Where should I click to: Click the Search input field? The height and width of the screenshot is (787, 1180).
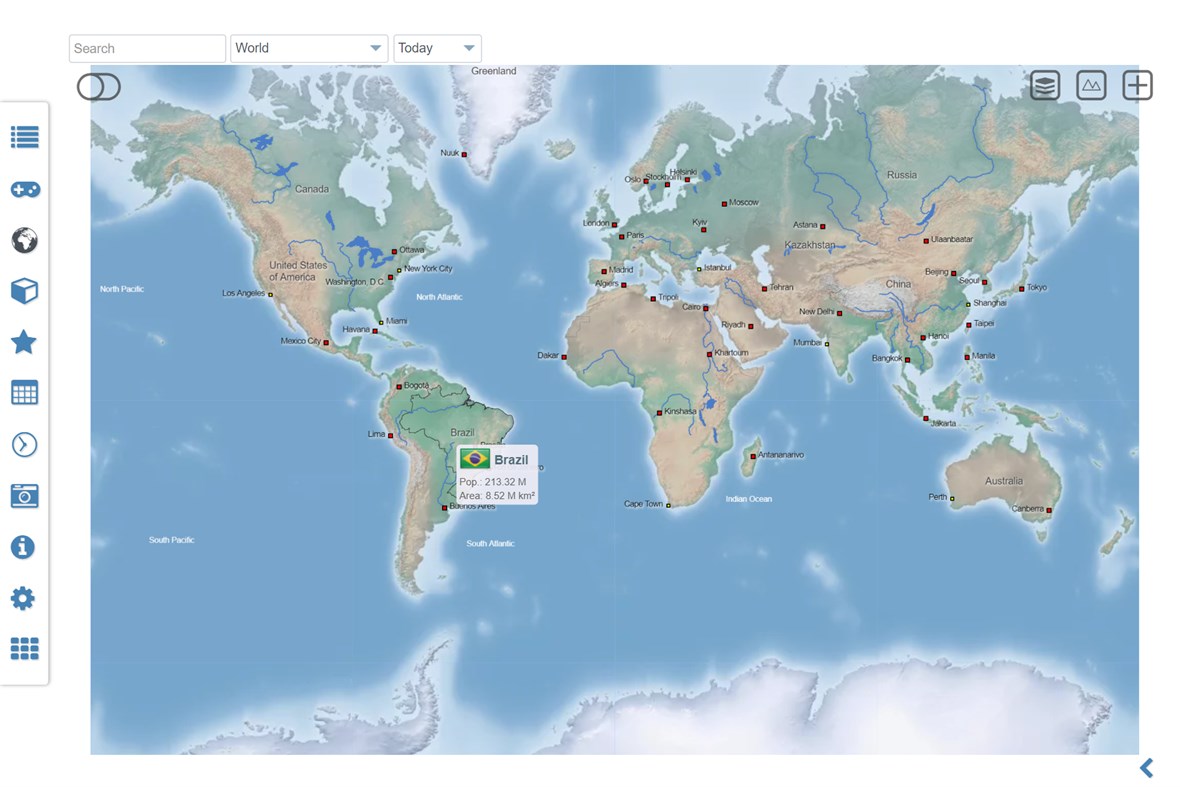point(146,47)
